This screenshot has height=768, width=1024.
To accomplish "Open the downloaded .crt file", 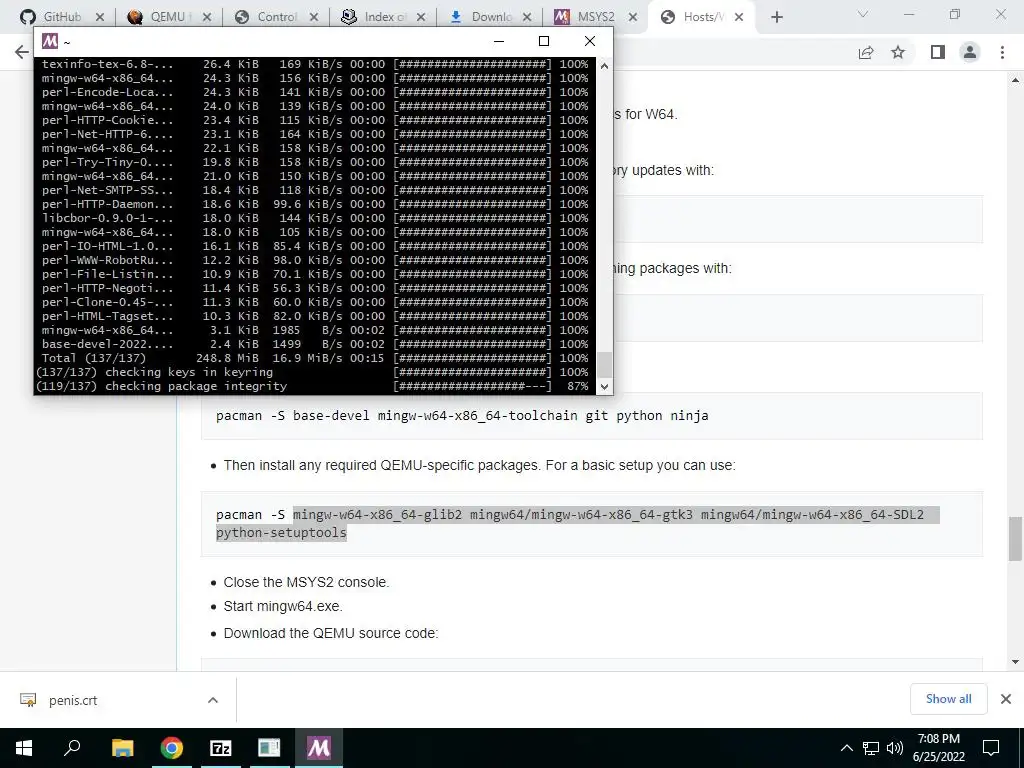I will [73, 700].
